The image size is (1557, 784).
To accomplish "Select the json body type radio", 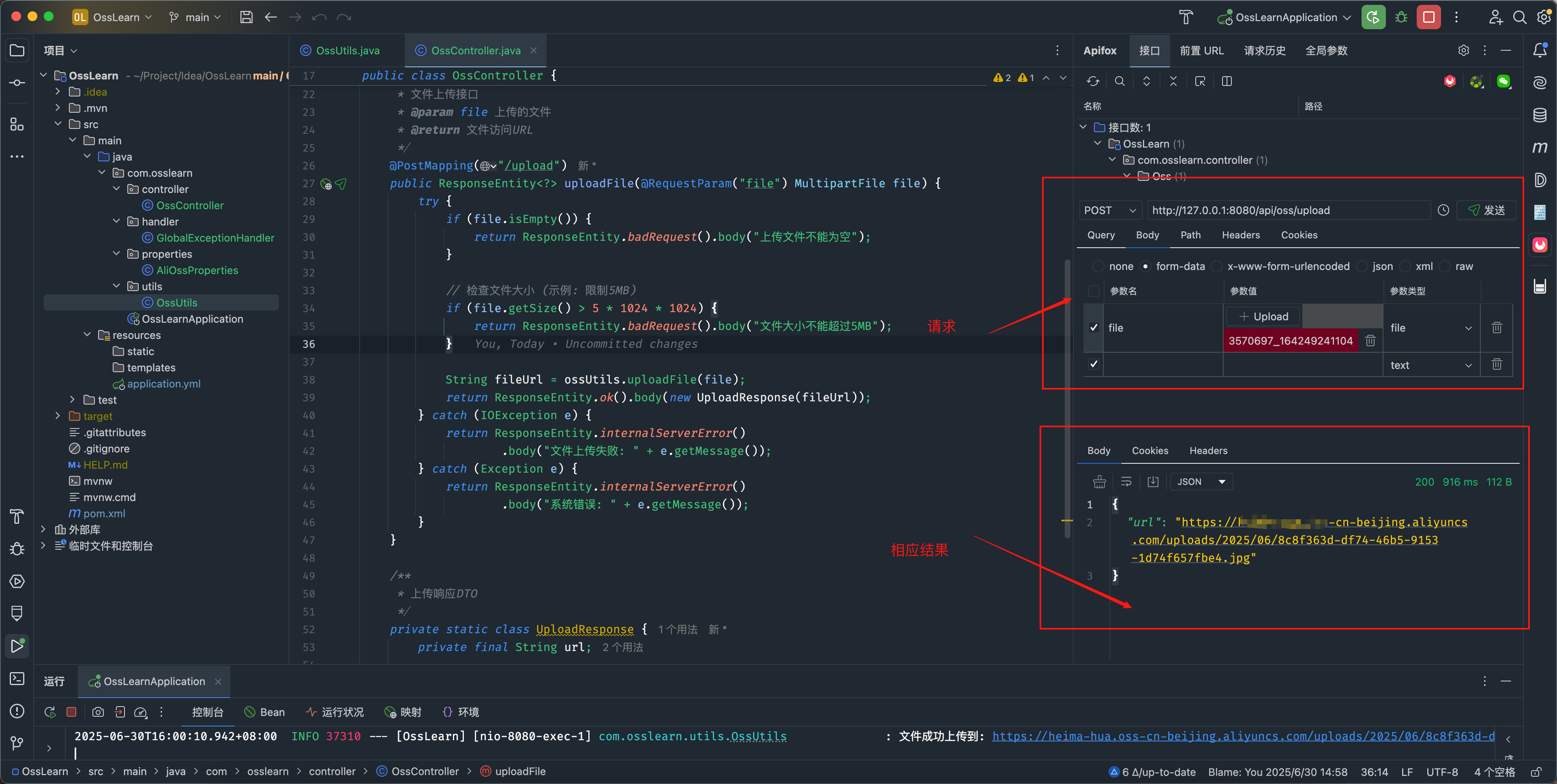I will pos(1362,267).
